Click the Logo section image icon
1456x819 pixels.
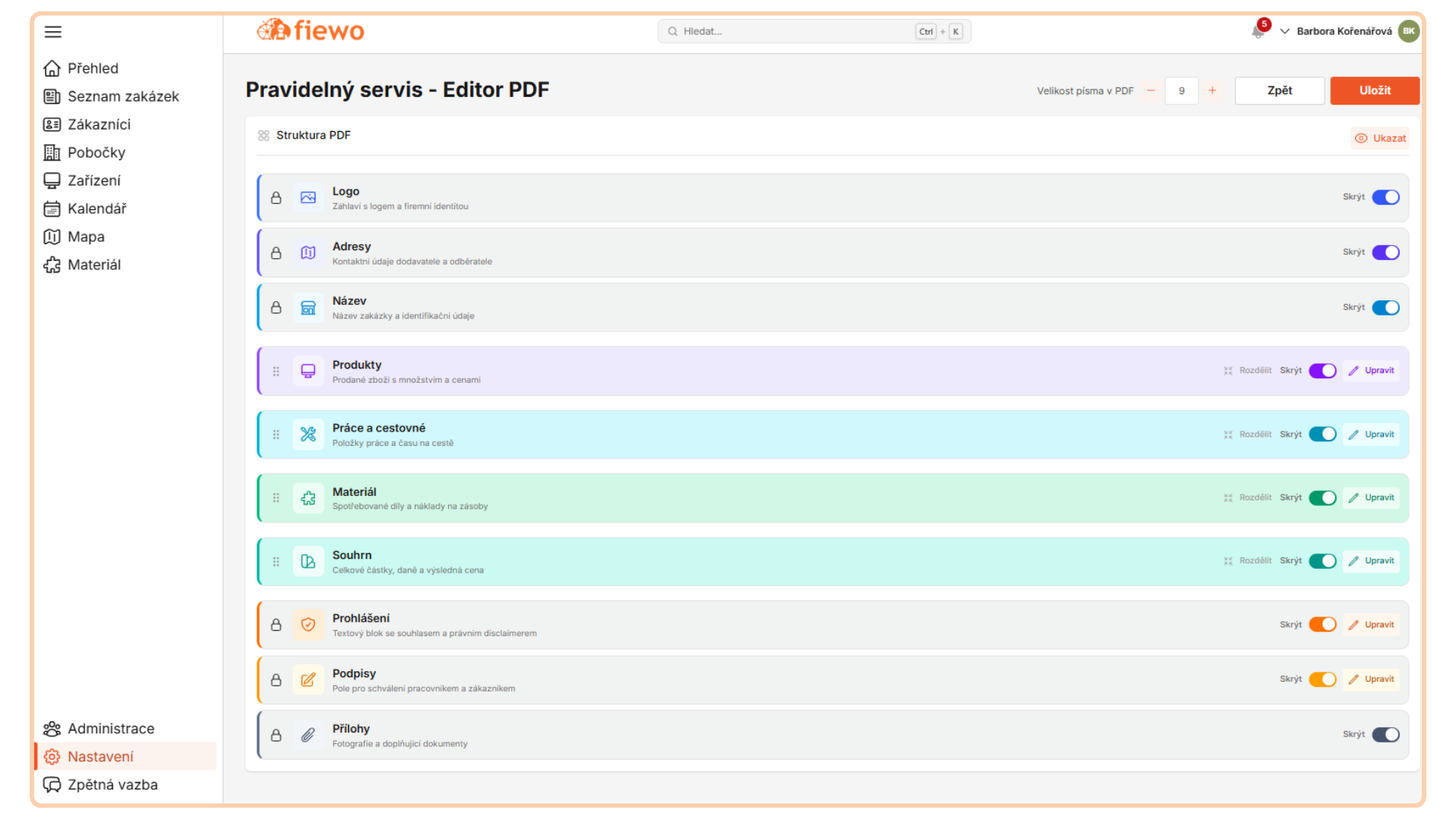(x=308, y=198)
